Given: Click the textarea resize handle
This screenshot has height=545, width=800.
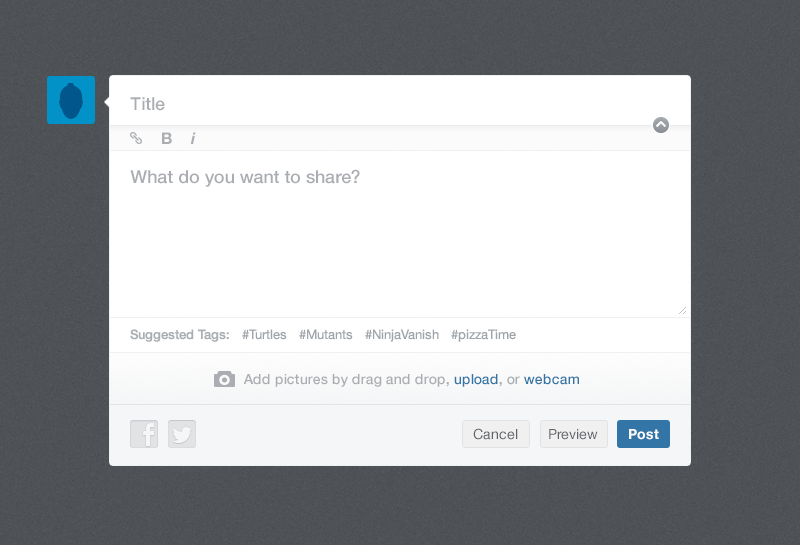Looking at the screenshot, I should [x=682, y=310].
